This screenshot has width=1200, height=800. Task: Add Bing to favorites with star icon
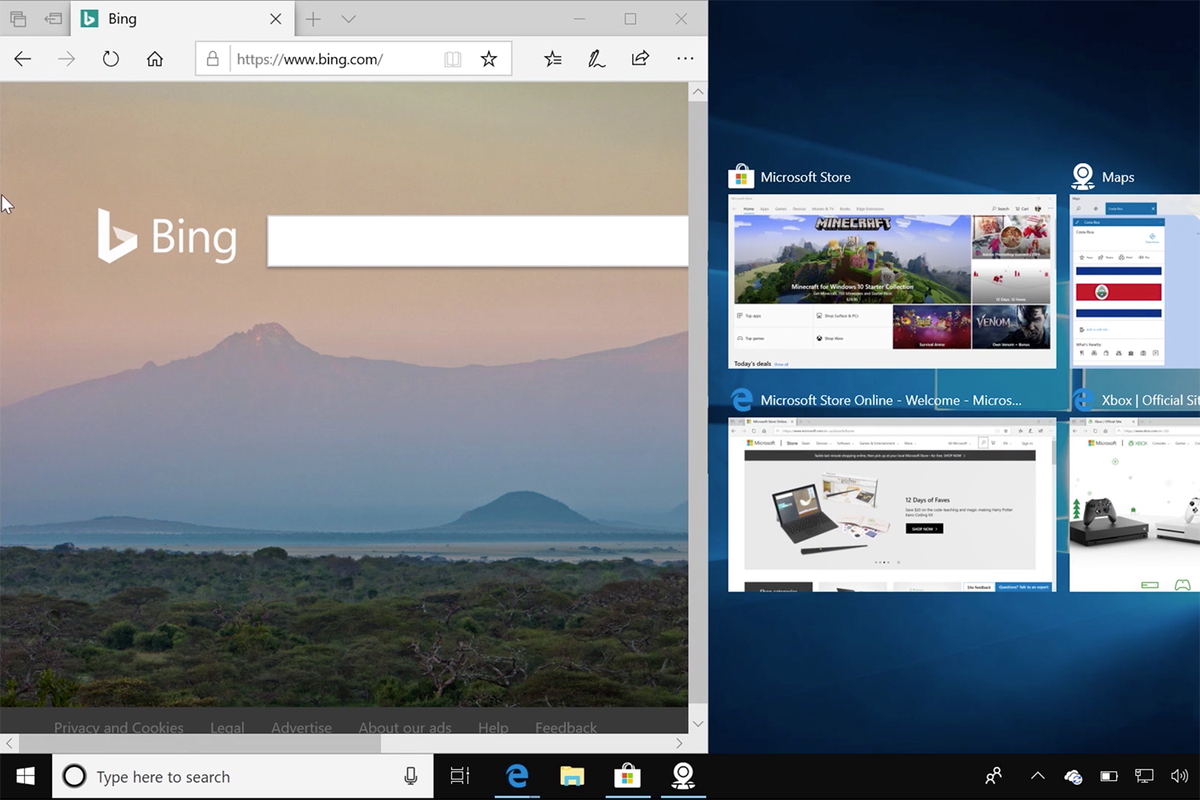pos(489,59)
